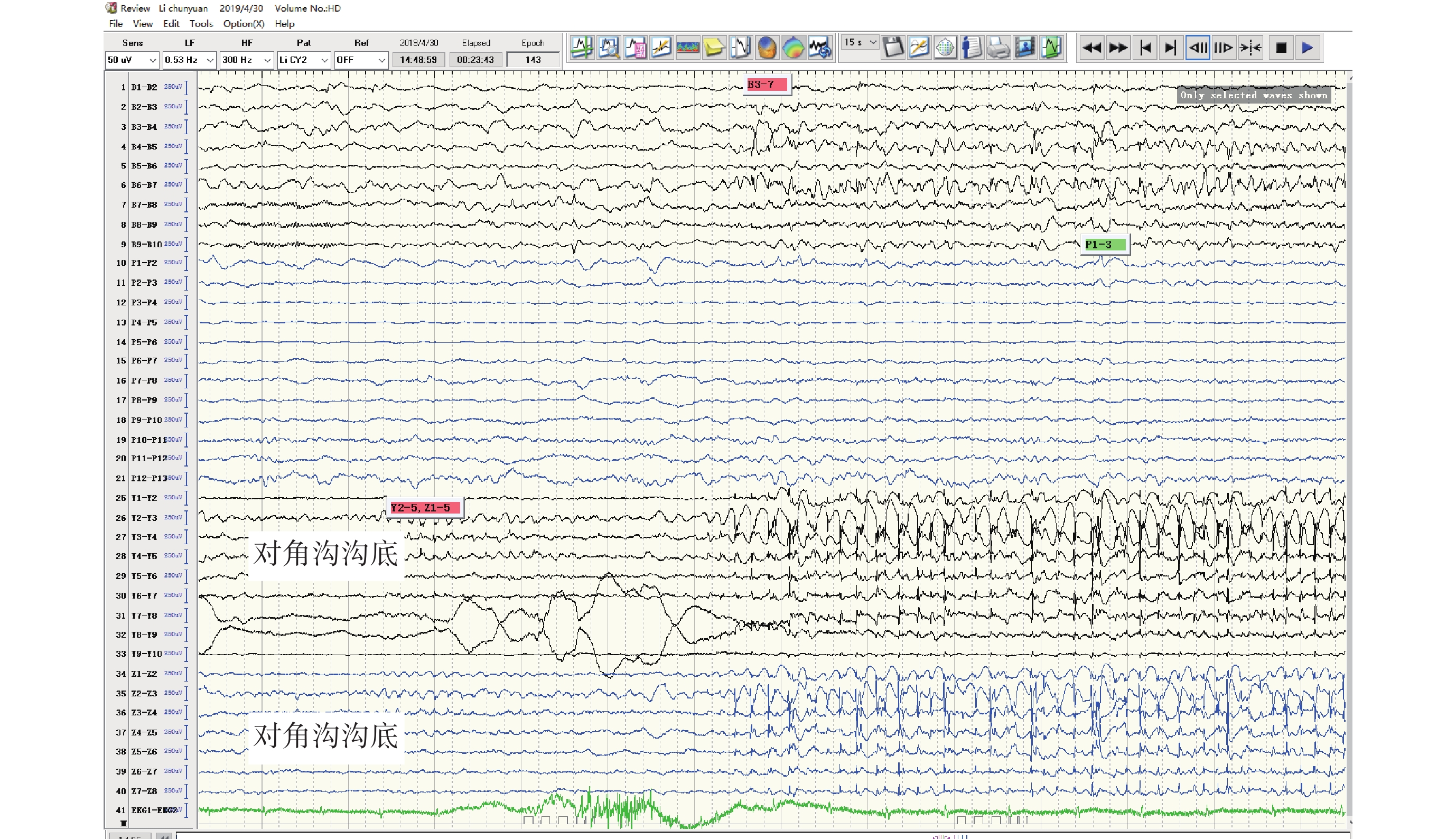
Task: Select channel label P1-P2
Action: (x=144, y=263)
